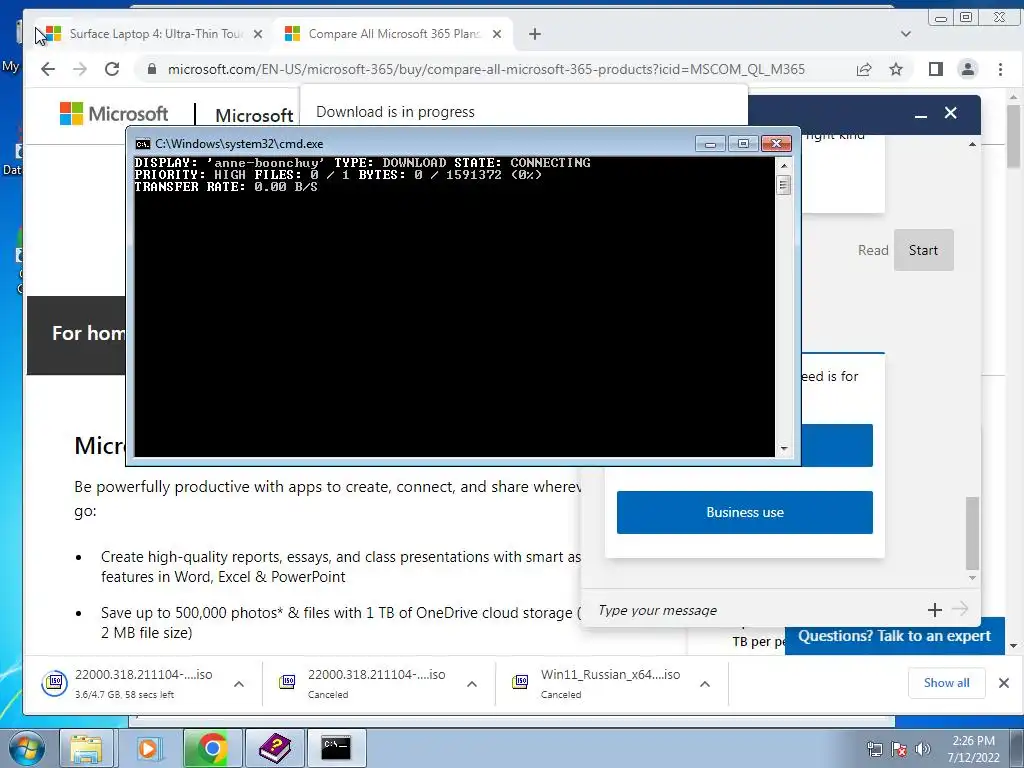
Task: Expand options for downloading iso file
Action: pyautogui.click(x=239, y=684)
